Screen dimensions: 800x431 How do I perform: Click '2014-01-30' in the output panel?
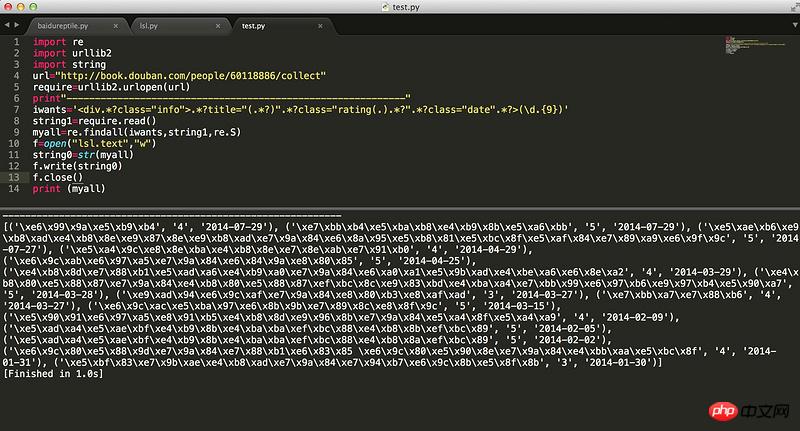tap(618, 362)
